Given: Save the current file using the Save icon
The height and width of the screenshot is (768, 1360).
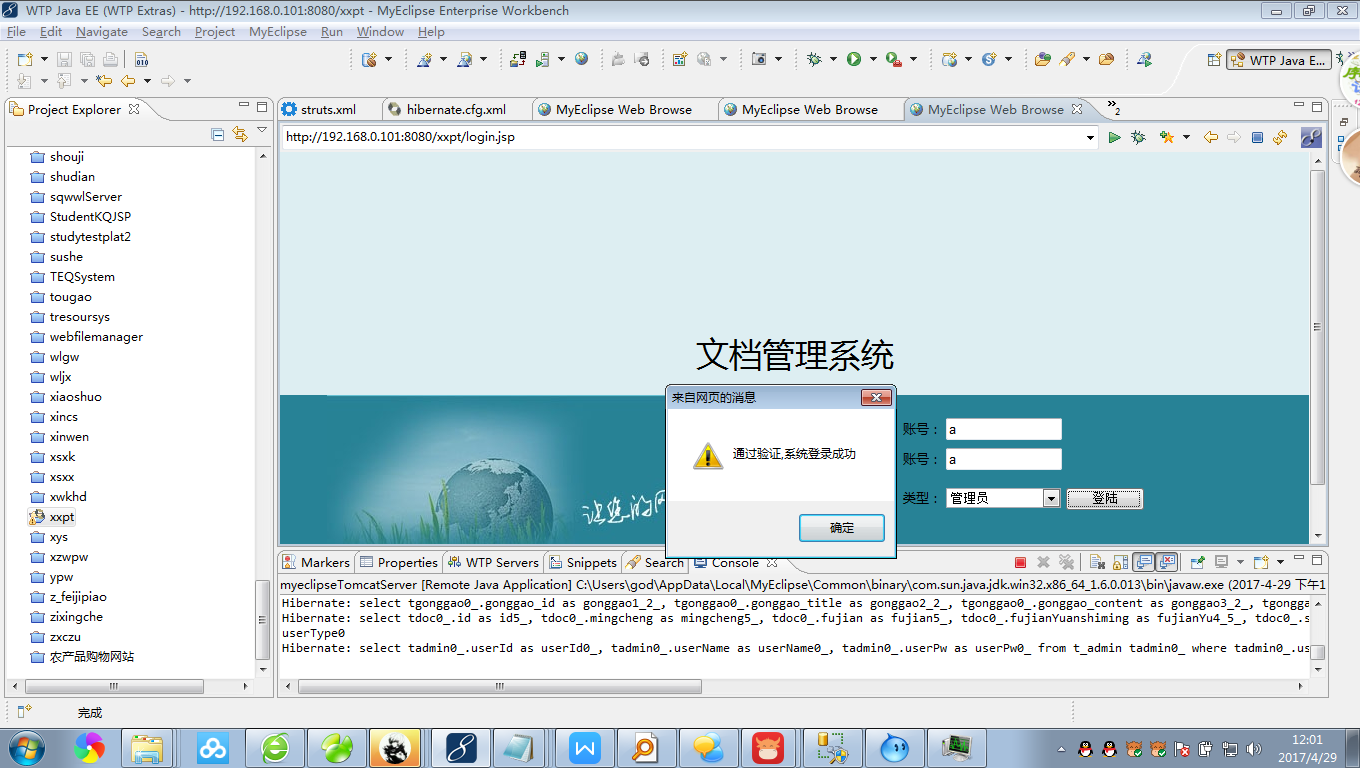Looking at the screenshot, I should tap(64, 59).
